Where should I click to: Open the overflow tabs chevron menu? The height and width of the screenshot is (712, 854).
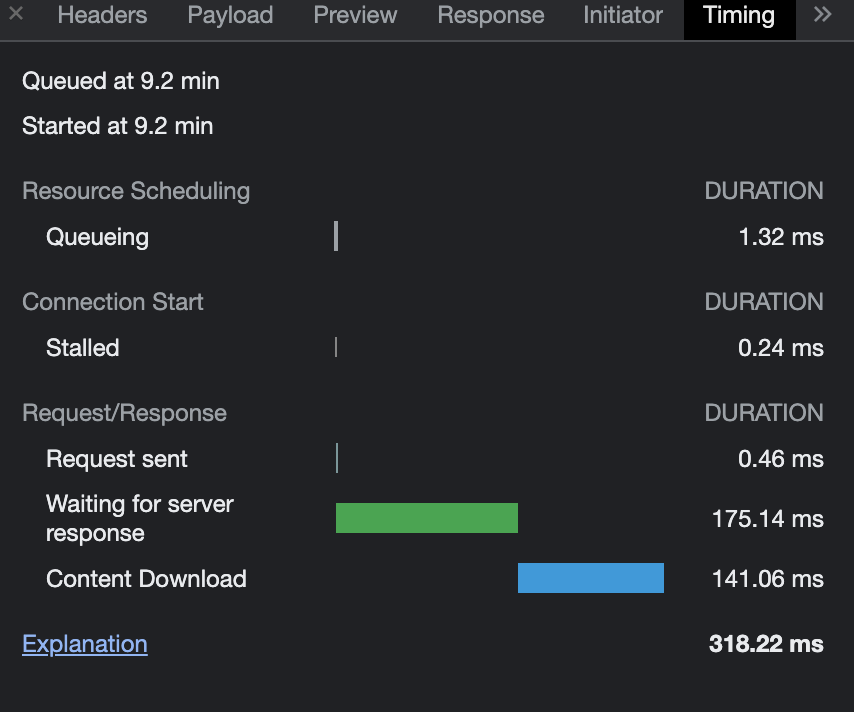tap(822, 15)
